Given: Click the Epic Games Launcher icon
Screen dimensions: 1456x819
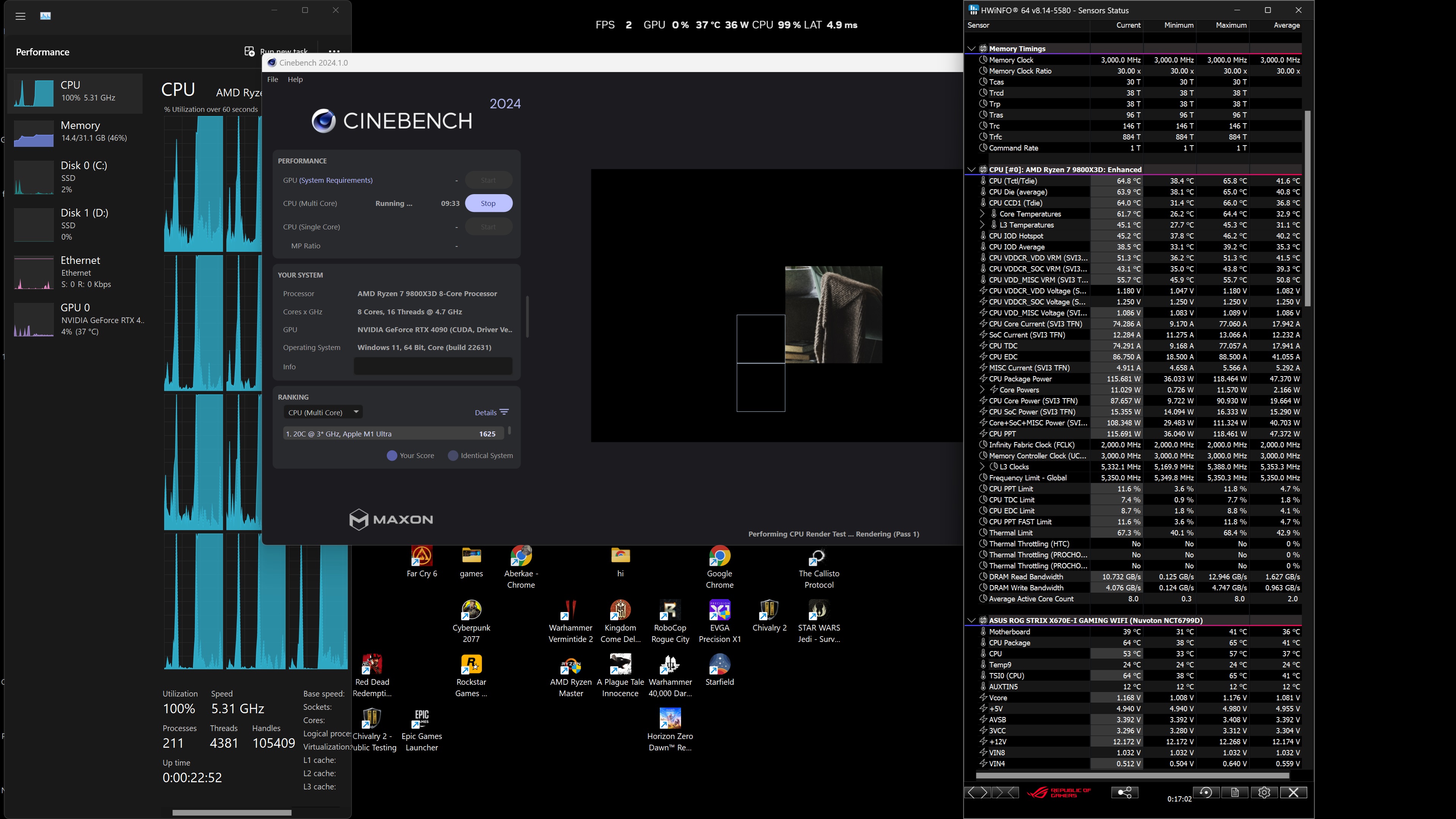Looking at the screenshot, I should click(421, 718).
